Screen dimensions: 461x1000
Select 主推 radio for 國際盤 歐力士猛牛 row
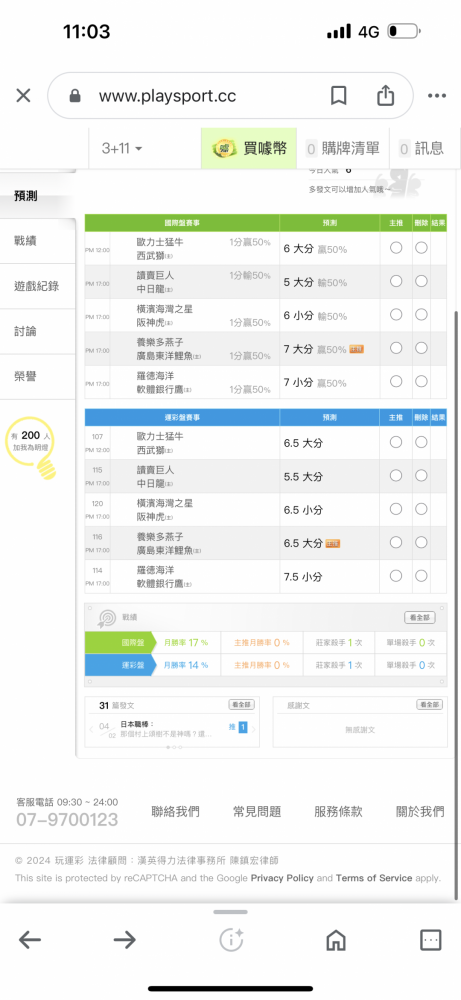(x=396, y=247)
